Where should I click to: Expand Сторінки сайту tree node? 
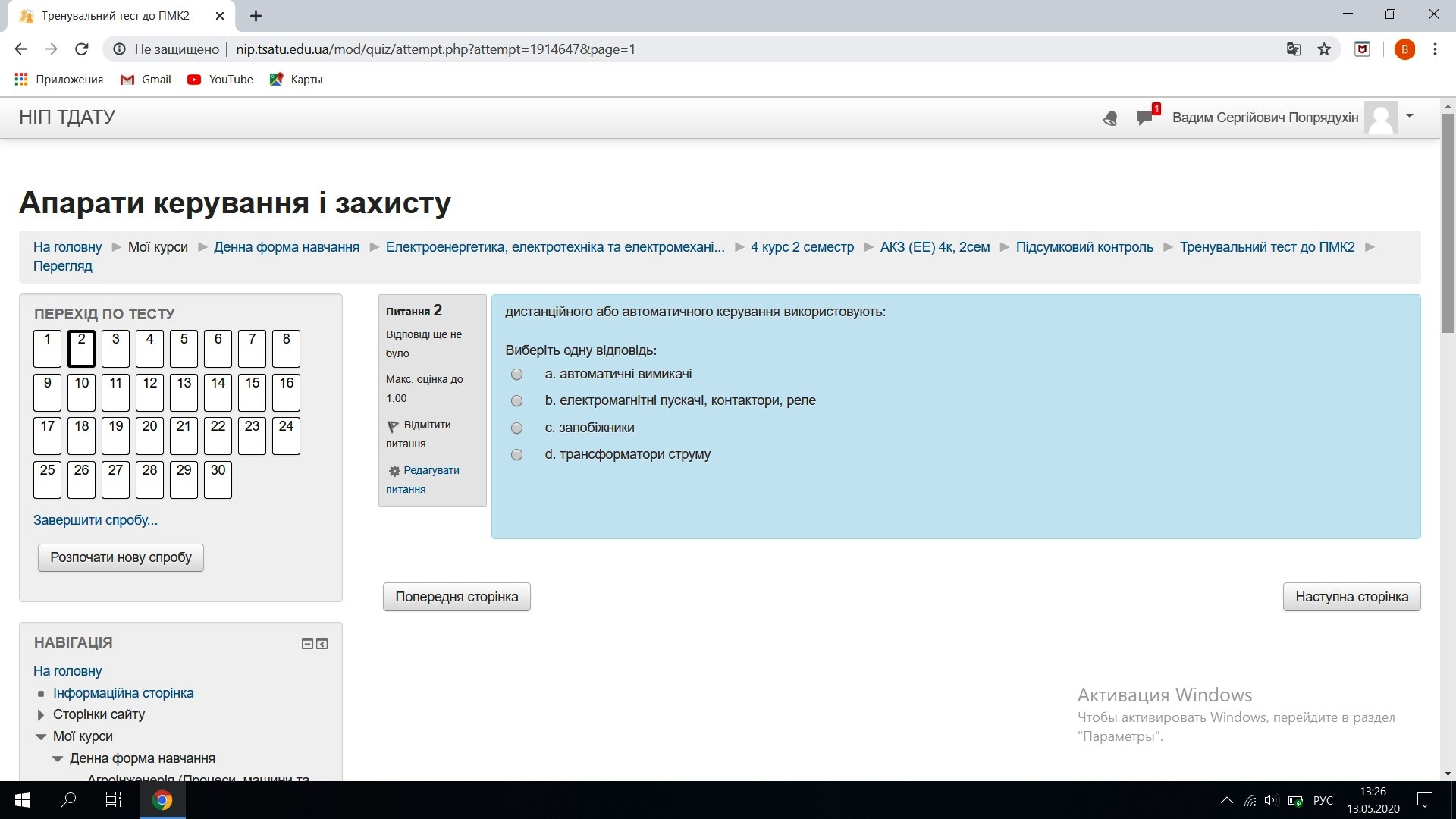(41, 714)
